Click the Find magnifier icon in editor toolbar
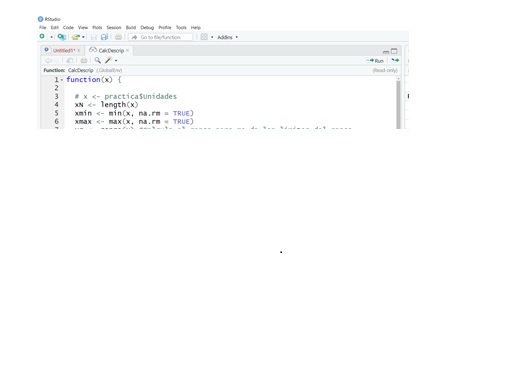506x380 pixels. point(97,60)
